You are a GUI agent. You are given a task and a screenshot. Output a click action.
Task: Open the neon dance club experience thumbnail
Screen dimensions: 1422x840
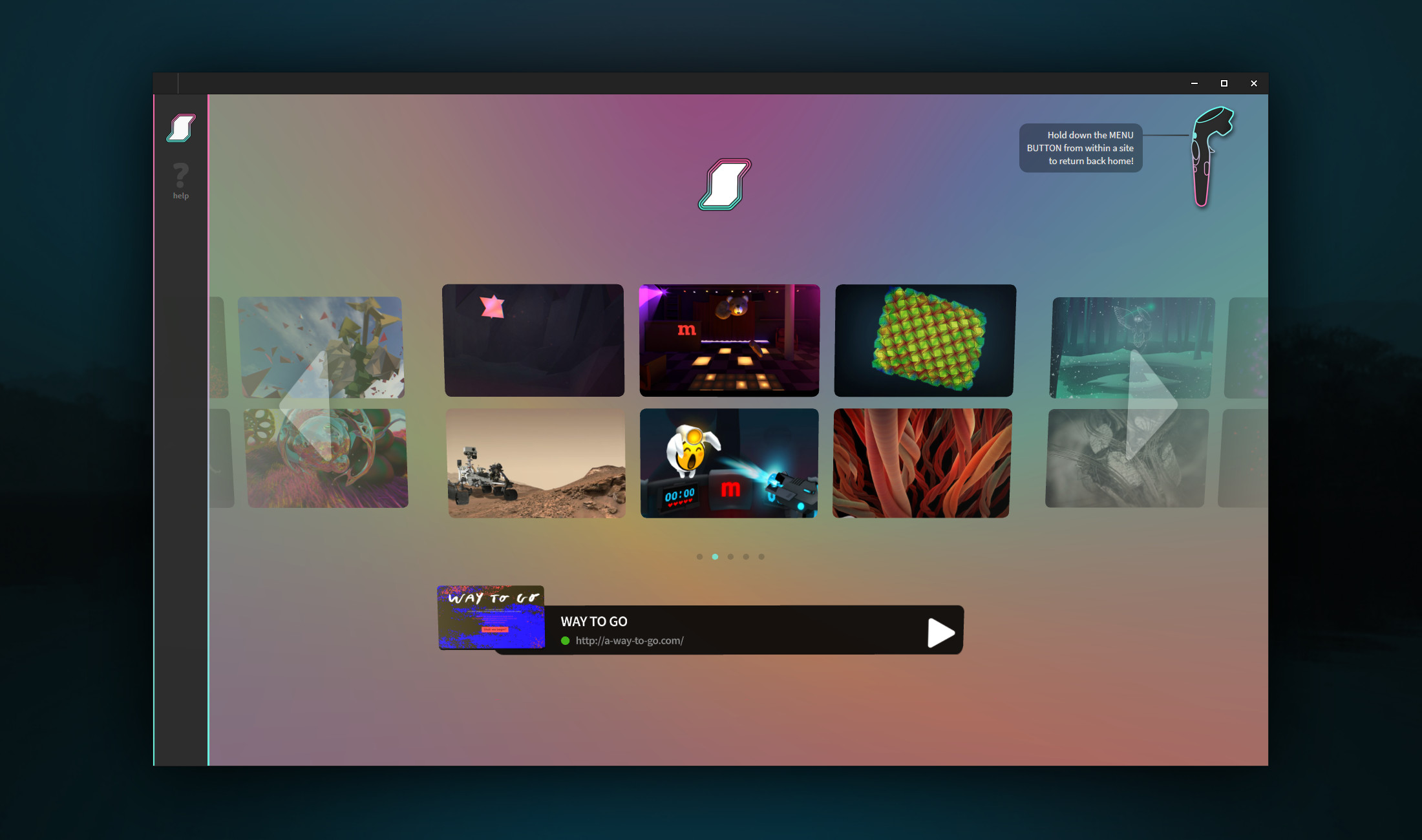click(728, 340)
